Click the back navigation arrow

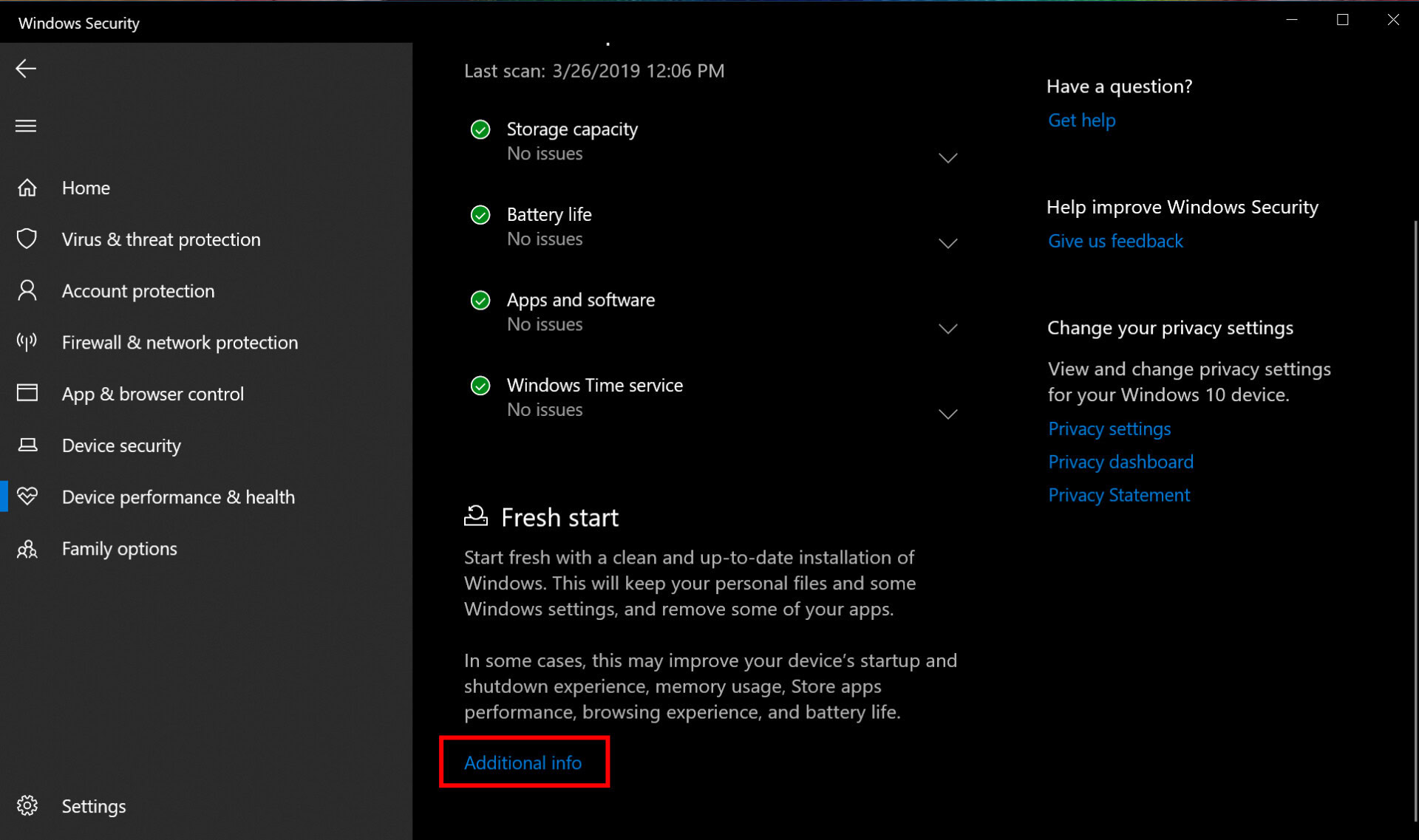click(25, 68)
